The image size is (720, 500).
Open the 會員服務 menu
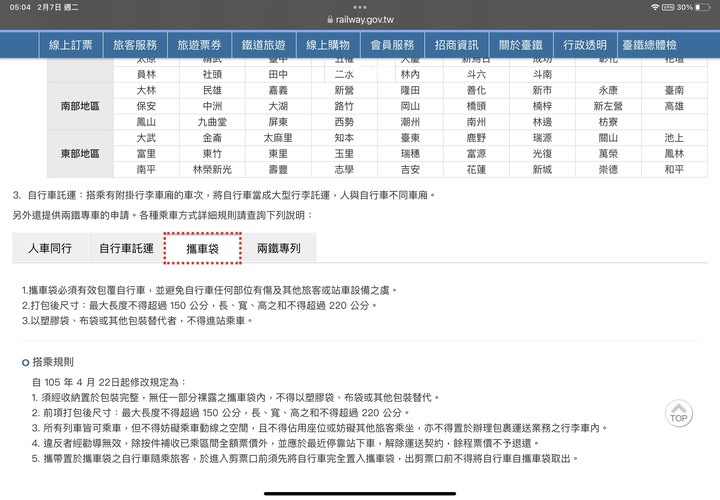[392, 45]
